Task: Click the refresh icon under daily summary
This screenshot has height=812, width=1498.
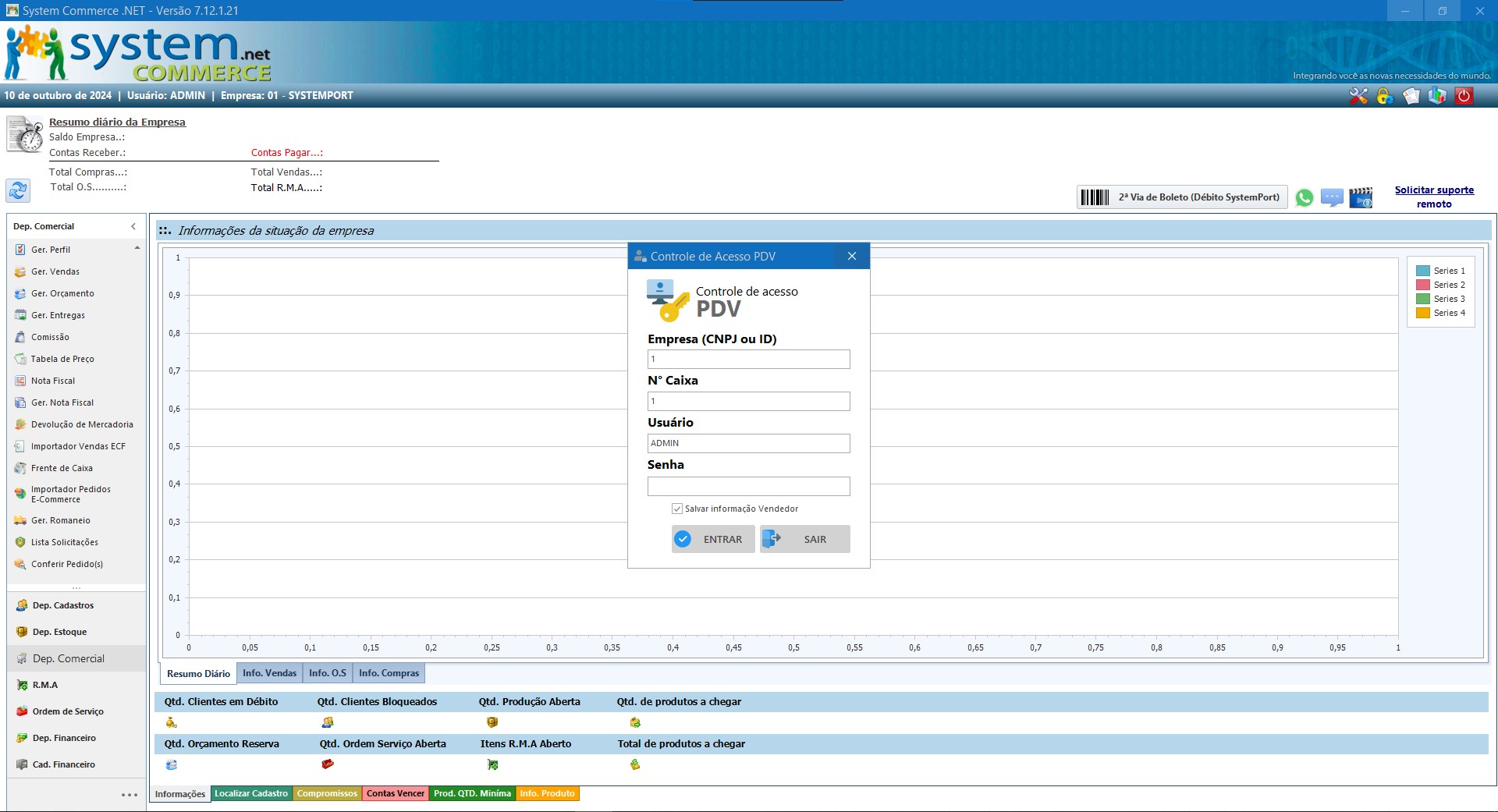Action: tap(18, 190)
